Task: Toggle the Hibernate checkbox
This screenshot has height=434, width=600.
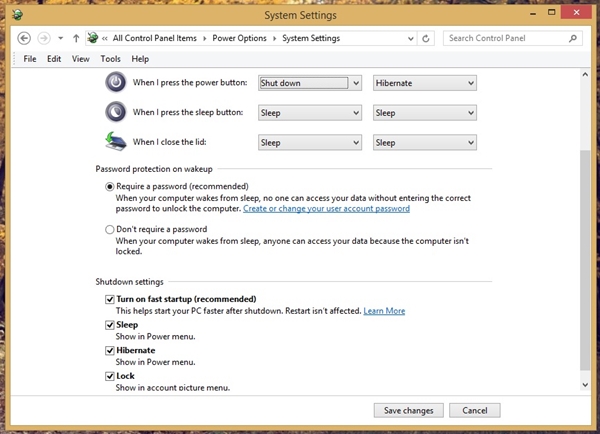Action: click(x=109, y=351)
